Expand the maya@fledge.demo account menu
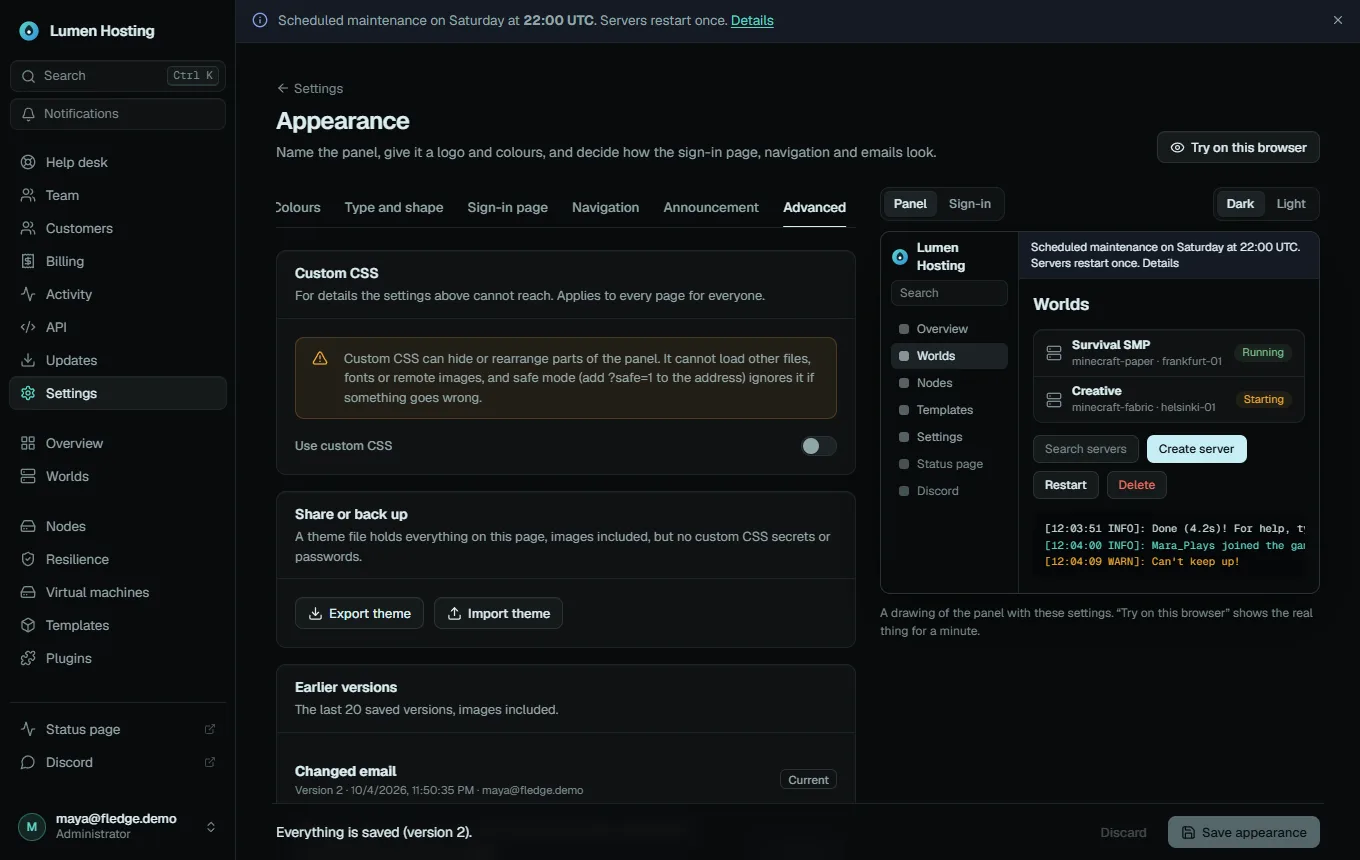Viewport: 1360px width, 860px height. 118,826
